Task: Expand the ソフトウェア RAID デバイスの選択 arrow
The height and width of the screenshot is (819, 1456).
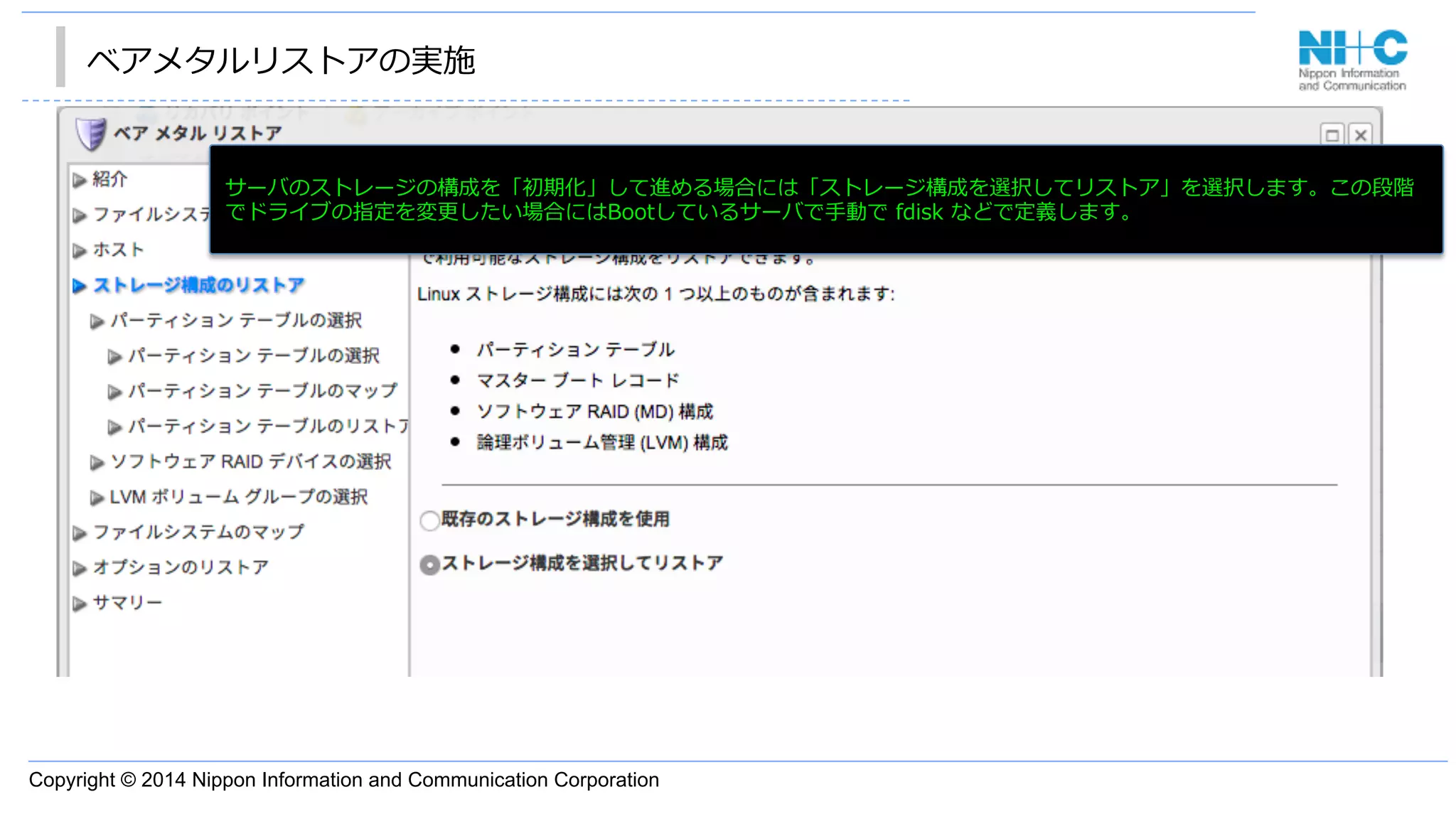Action: [x=97, y=463]
